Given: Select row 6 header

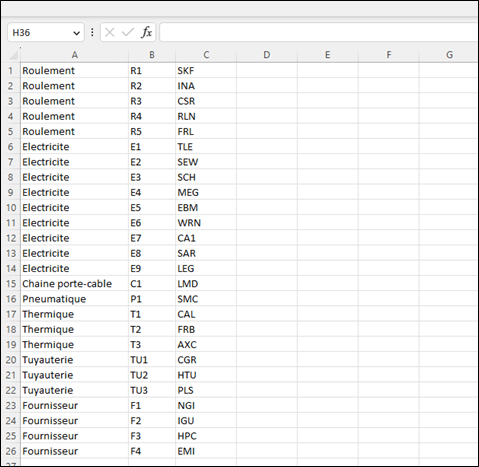Looking at the screenshot, I should click(x=11, y=147).
